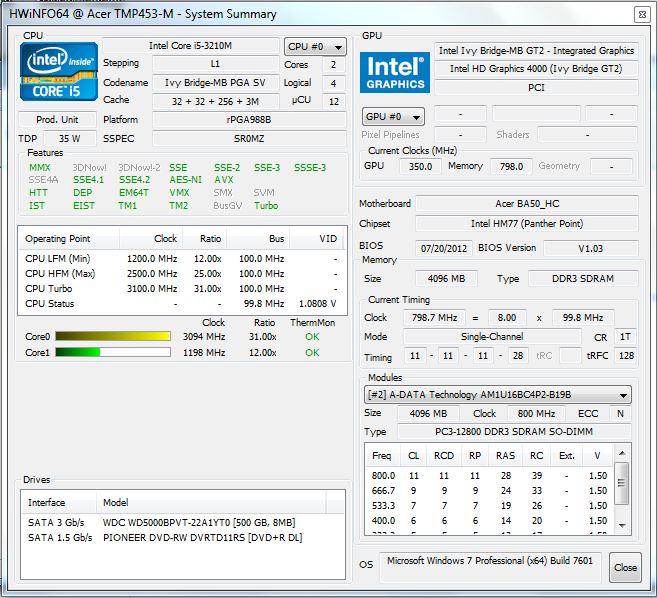The height and width of the screenshot is (598, 657).
Task: Click the Intel Core i5 logo
Action: 59,72
